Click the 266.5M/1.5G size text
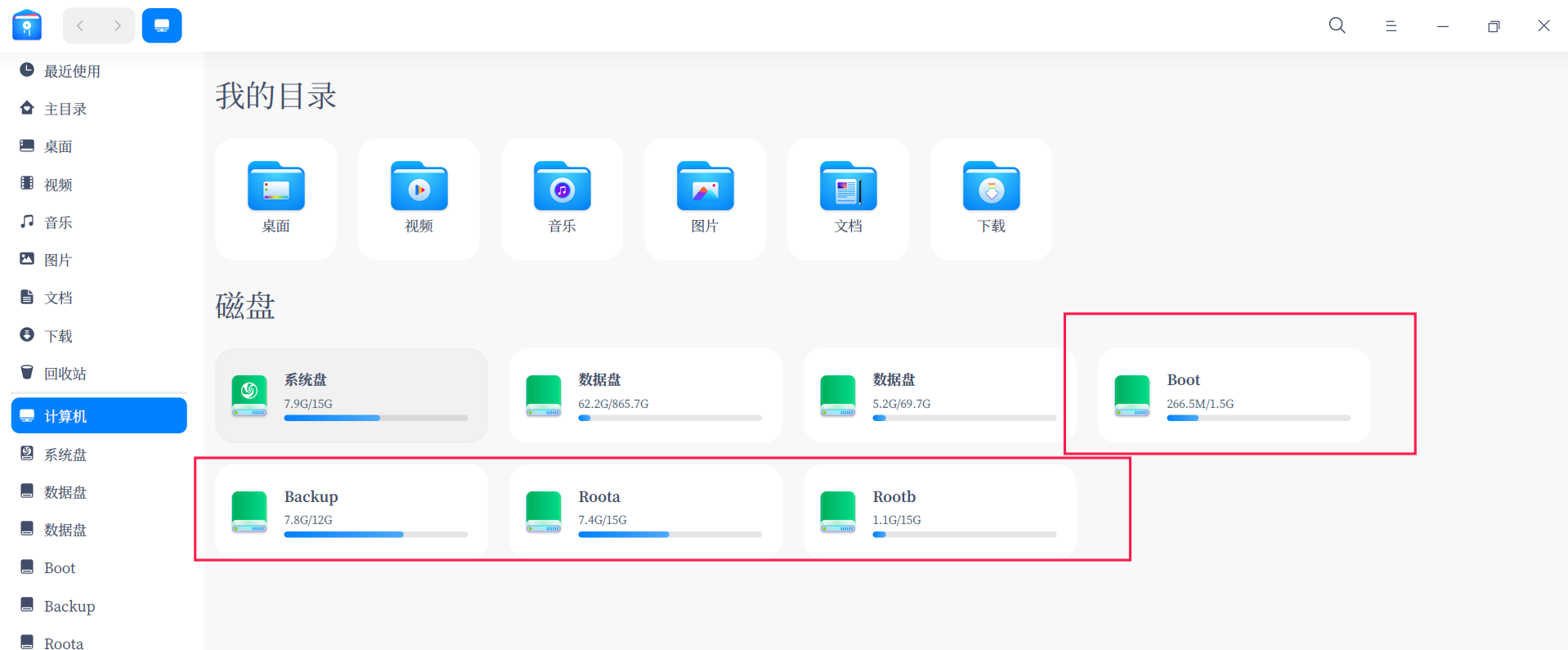Screen dimensions: 1568x650 (1200, 404)
